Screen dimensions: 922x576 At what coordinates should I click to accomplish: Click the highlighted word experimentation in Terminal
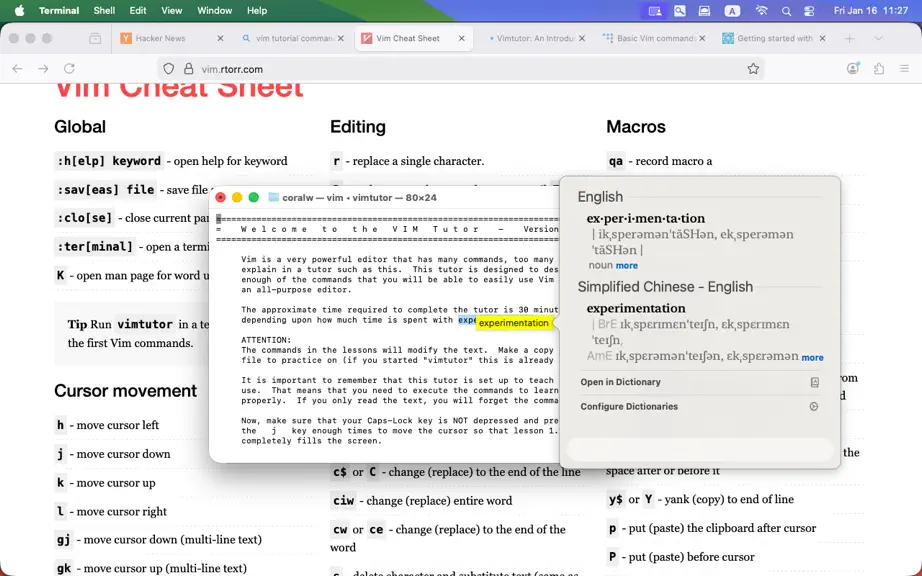point(513,323)
